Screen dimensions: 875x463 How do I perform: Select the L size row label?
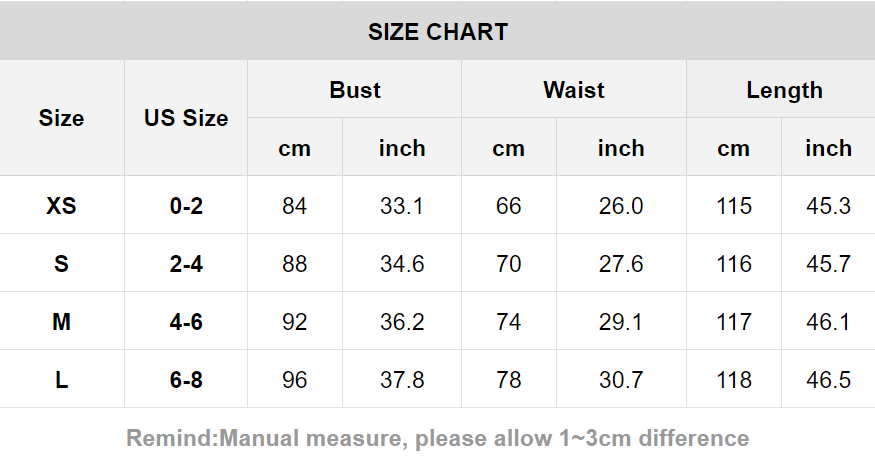[61, 380]
